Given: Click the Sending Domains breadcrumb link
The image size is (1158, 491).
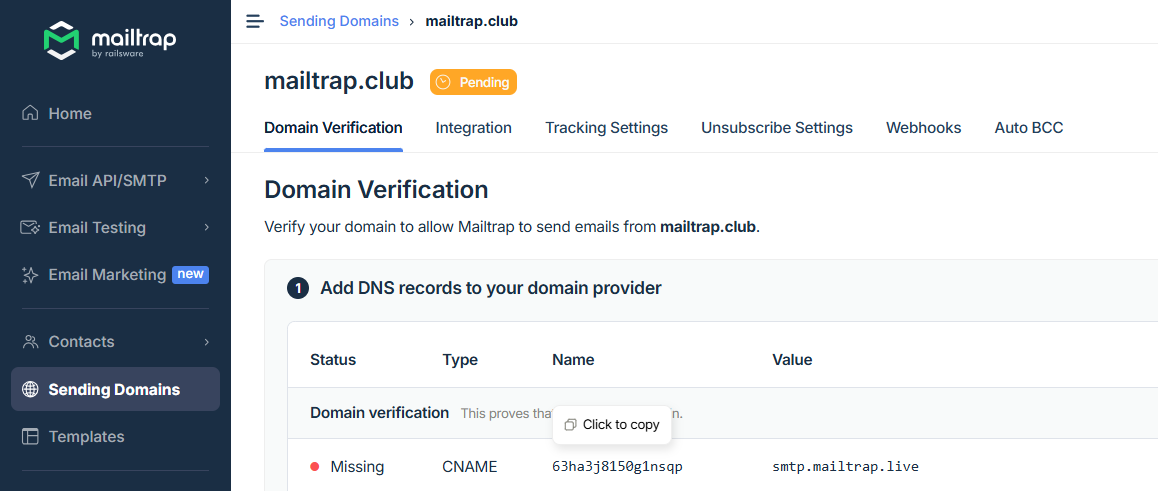Looking at the screenshot, I should point(338,21).
